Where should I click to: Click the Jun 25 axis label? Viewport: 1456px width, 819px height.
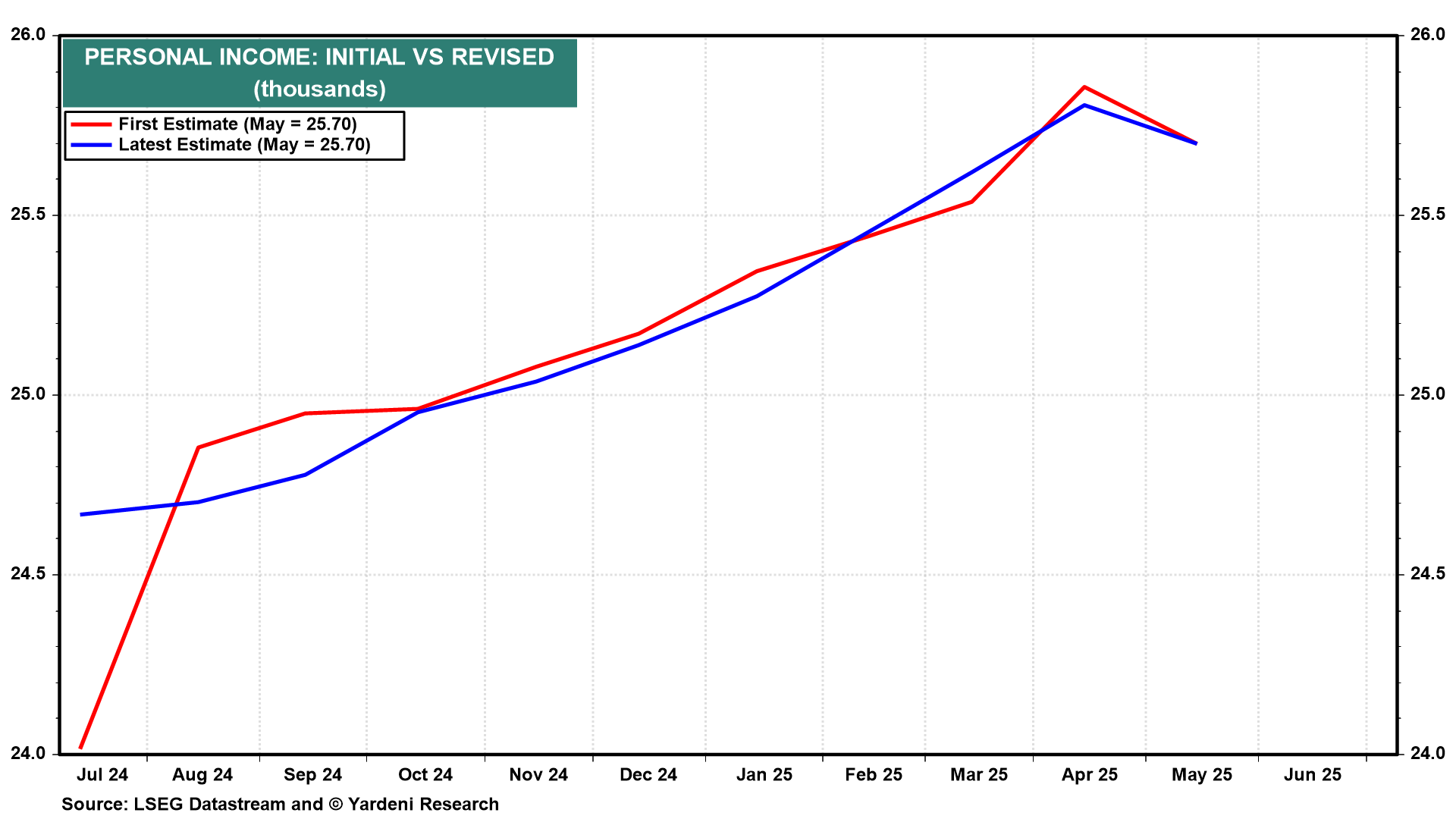click(1313, 775)
